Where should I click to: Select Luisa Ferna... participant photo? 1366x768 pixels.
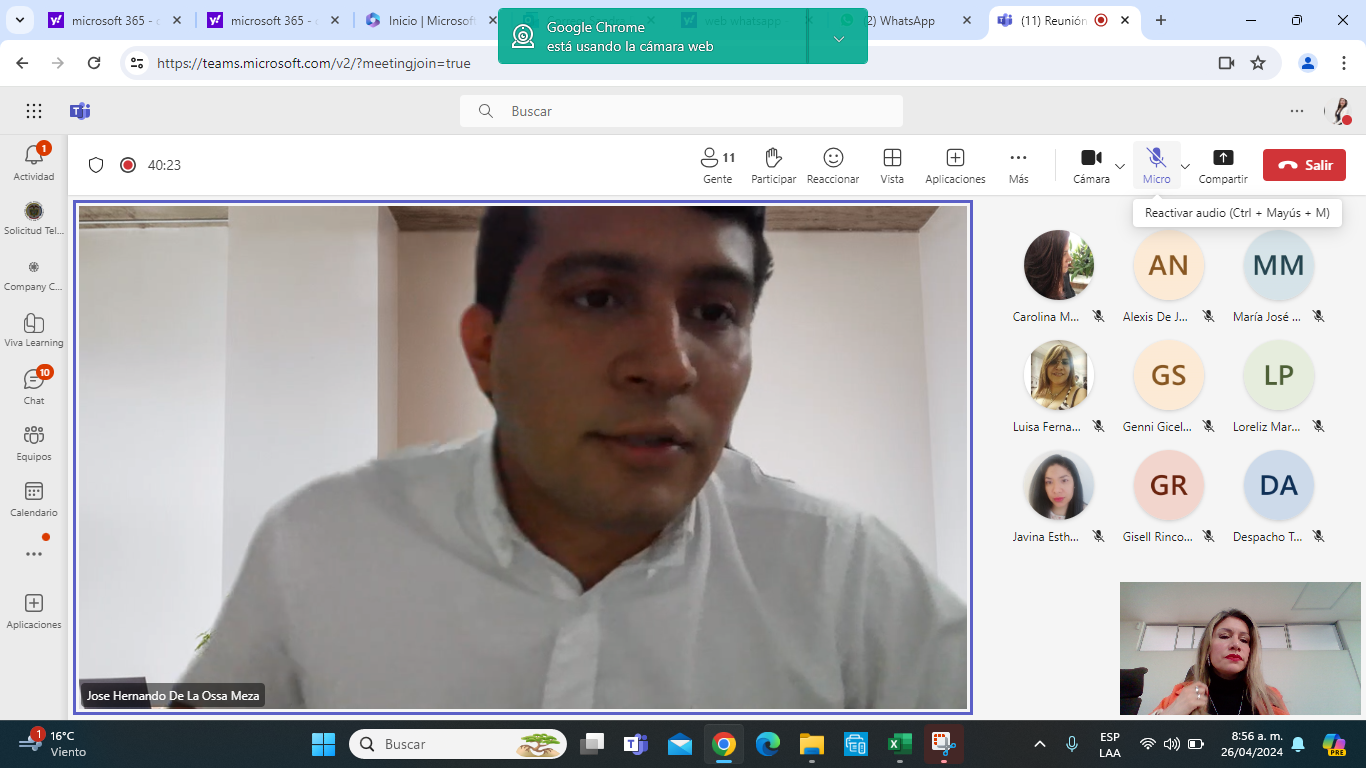pos(1059,375)
